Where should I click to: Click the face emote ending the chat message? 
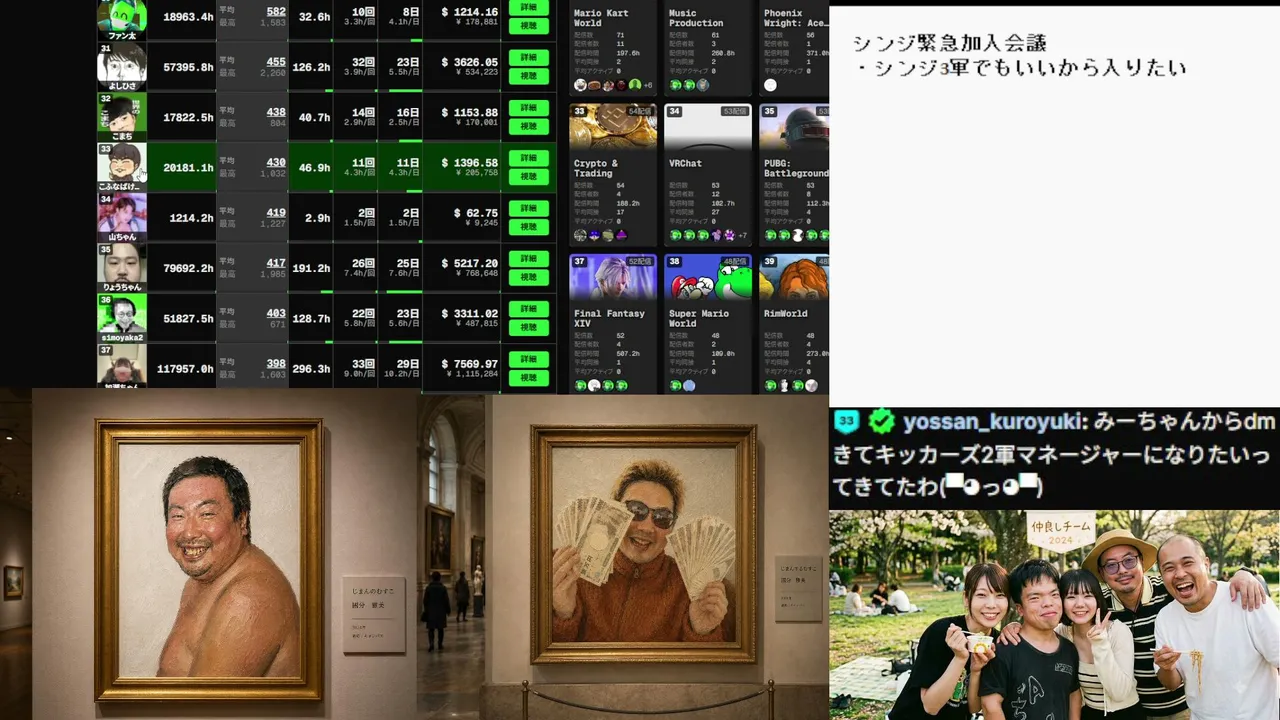[x=993, y=486]
